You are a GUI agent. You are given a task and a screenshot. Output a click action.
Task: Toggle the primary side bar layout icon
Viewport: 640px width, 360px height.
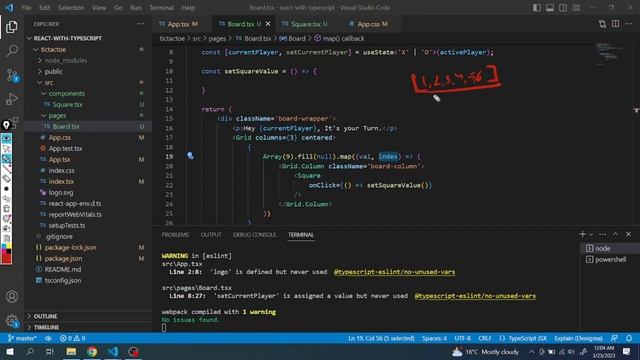pos(537,8)
